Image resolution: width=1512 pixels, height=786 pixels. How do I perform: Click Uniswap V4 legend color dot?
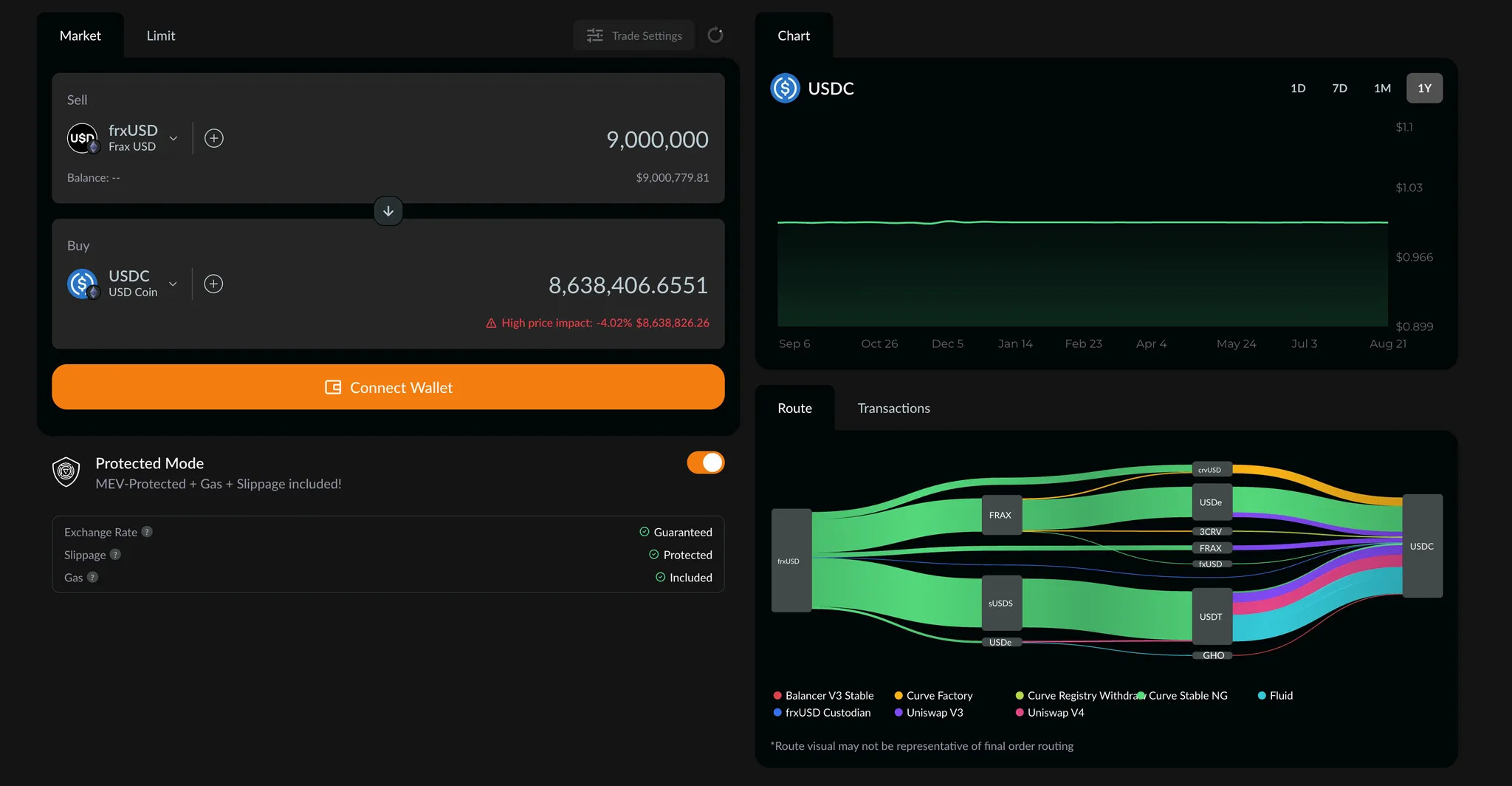click(1020, 713)
